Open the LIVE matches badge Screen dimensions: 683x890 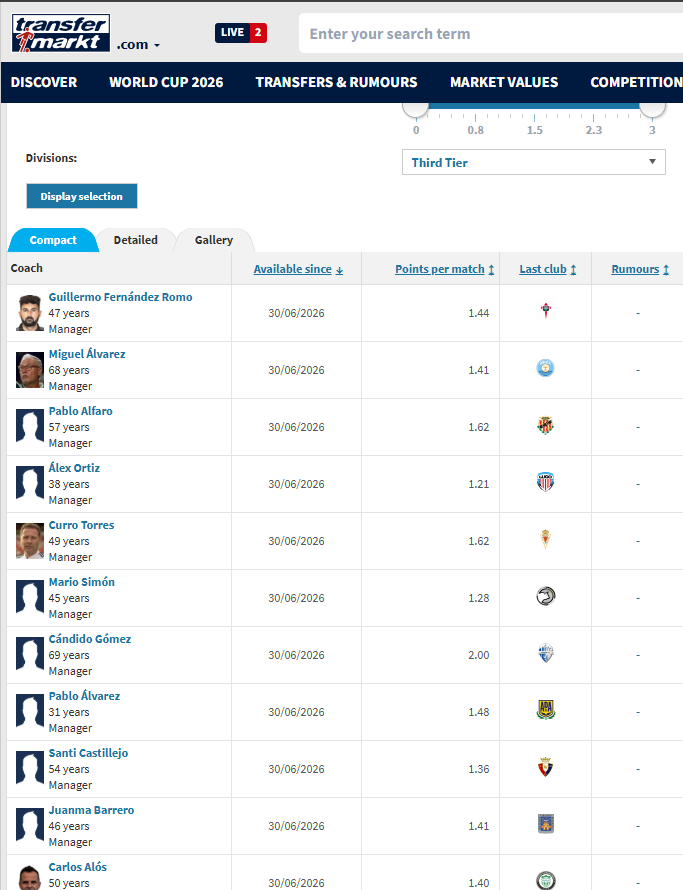pos(241,33)
